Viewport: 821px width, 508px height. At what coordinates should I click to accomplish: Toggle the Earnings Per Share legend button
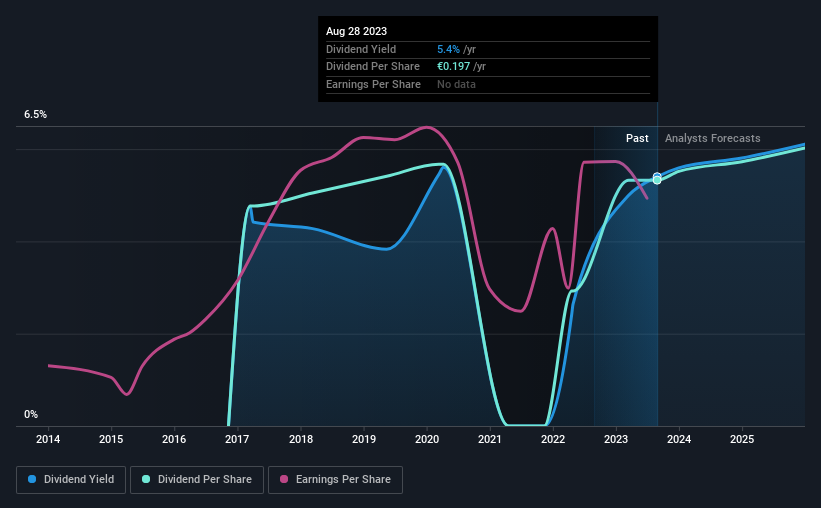[x=335, y=480]
